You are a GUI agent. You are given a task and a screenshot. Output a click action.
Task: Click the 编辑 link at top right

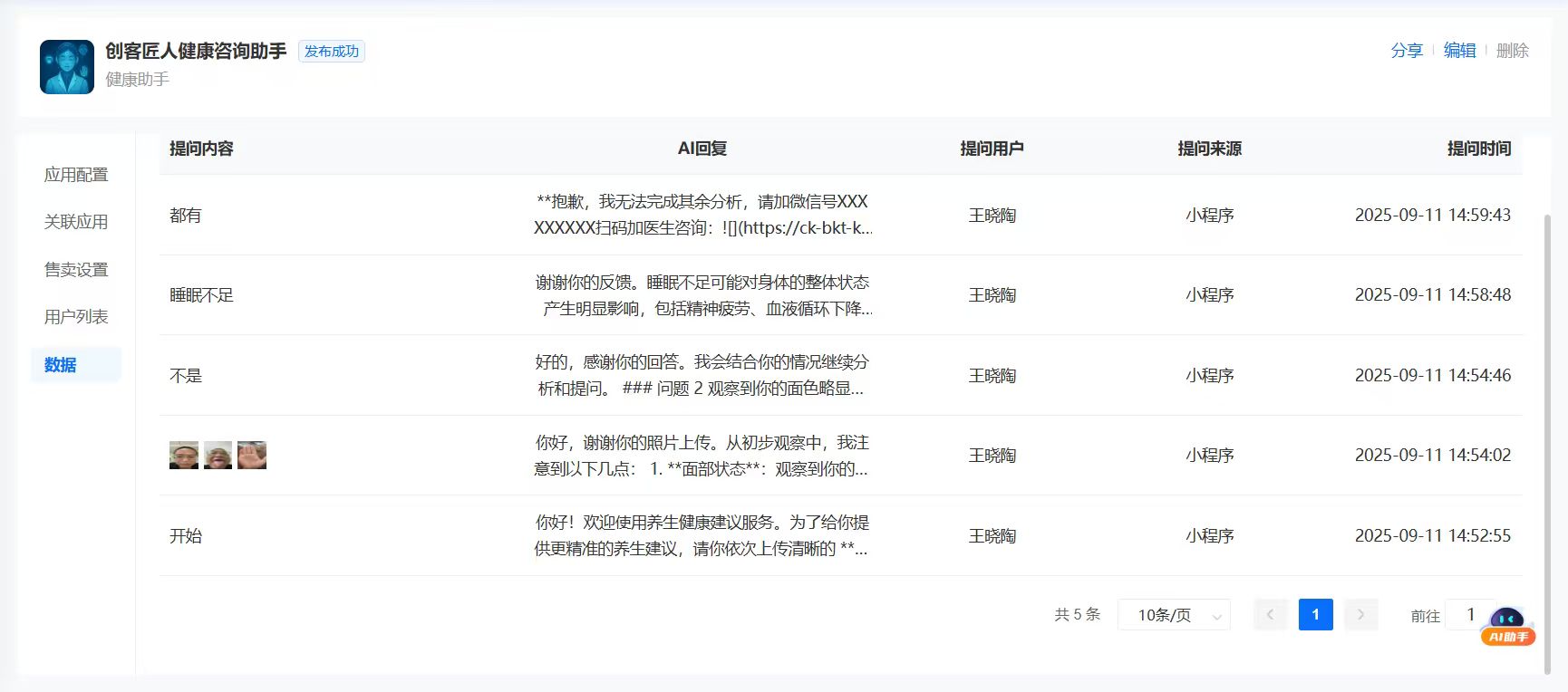coord(1459,51)
